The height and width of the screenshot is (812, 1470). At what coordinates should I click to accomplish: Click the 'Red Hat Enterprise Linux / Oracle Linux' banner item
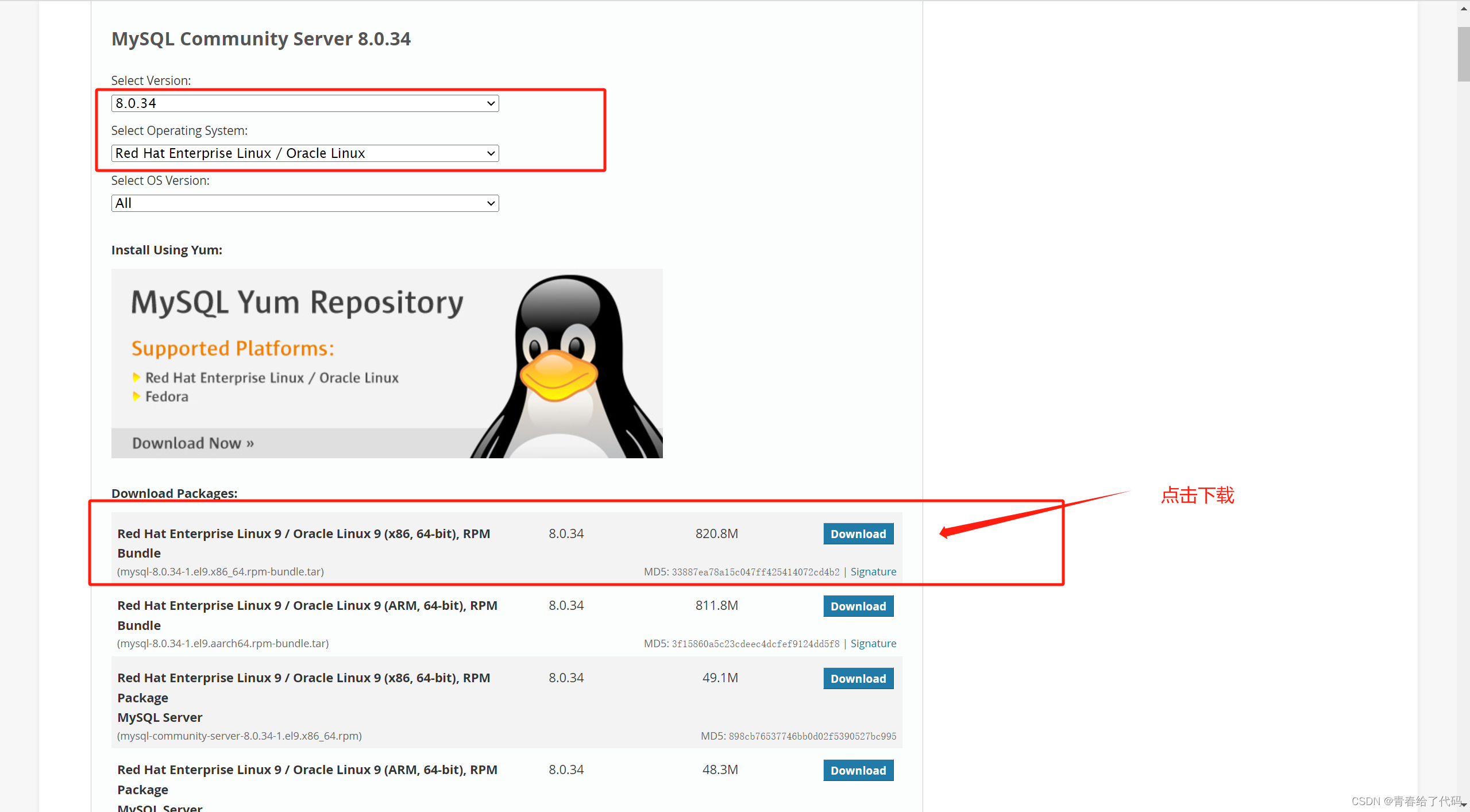click(x=272, y=378)
